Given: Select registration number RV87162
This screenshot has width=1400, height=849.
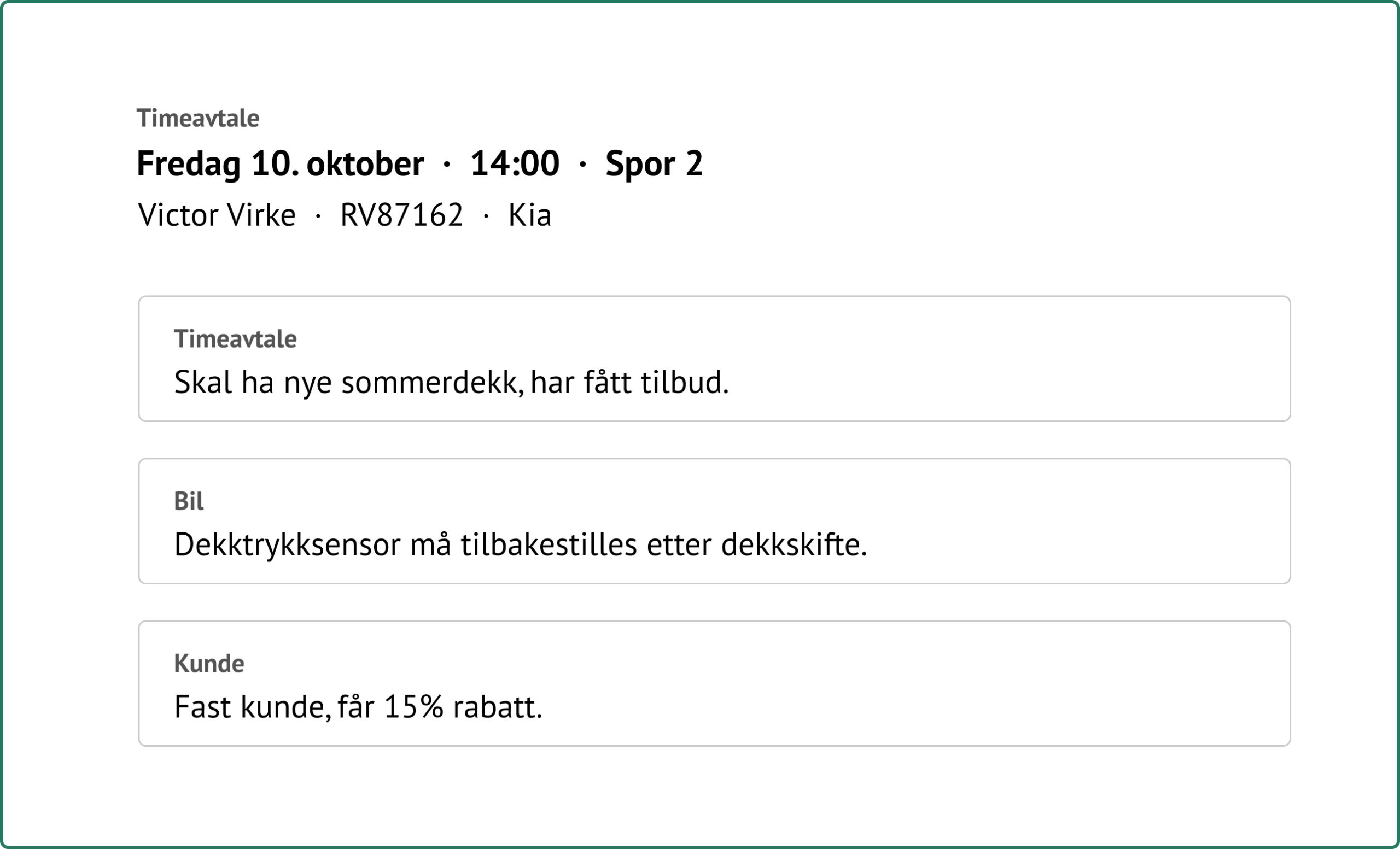Looking at the screenshot, I should (401, 215).
